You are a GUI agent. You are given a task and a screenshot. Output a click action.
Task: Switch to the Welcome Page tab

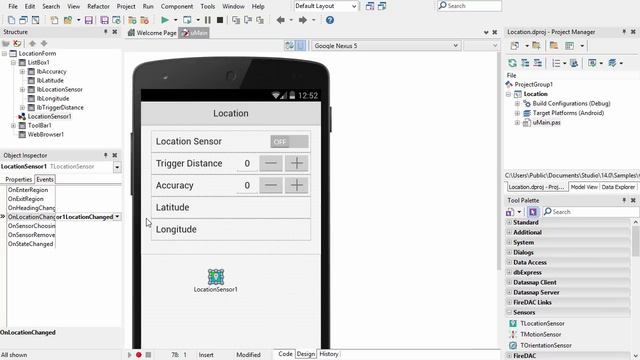tap(152, 33)
